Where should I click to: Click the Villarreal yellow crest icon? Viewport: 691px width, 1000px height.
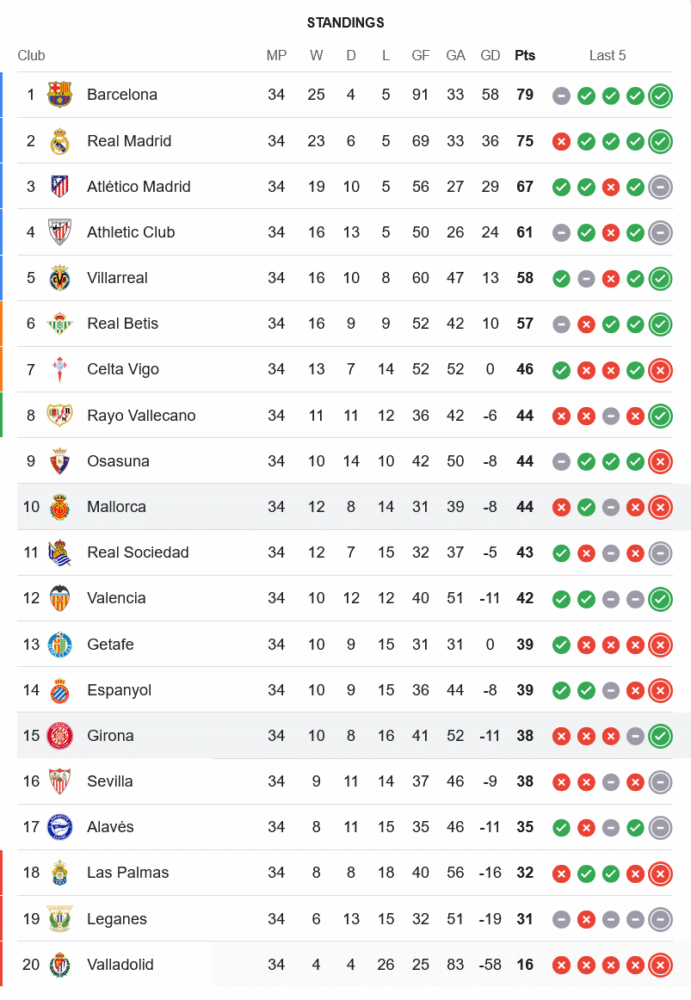[60, 278]
